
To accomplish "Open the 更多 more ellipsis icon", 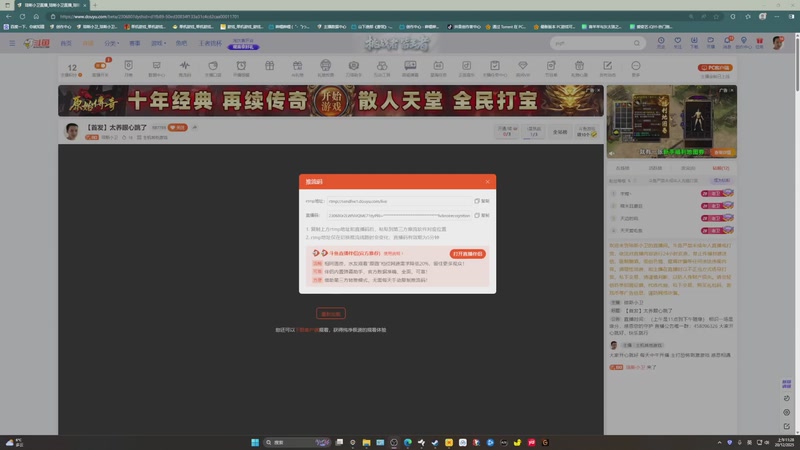I will coord(636,68).
